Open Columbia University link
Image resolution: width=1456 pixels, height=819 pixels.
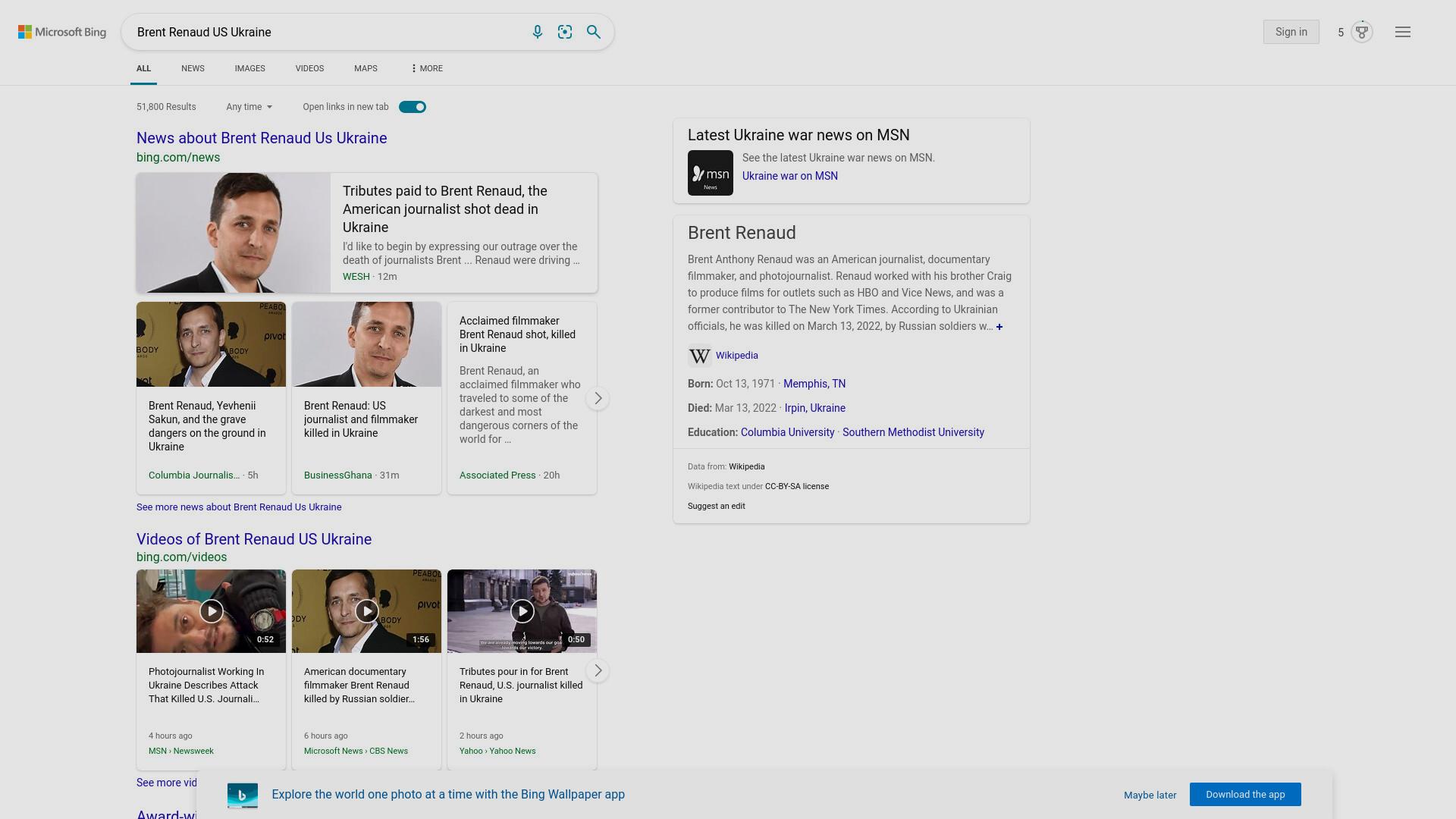(787, 432)
